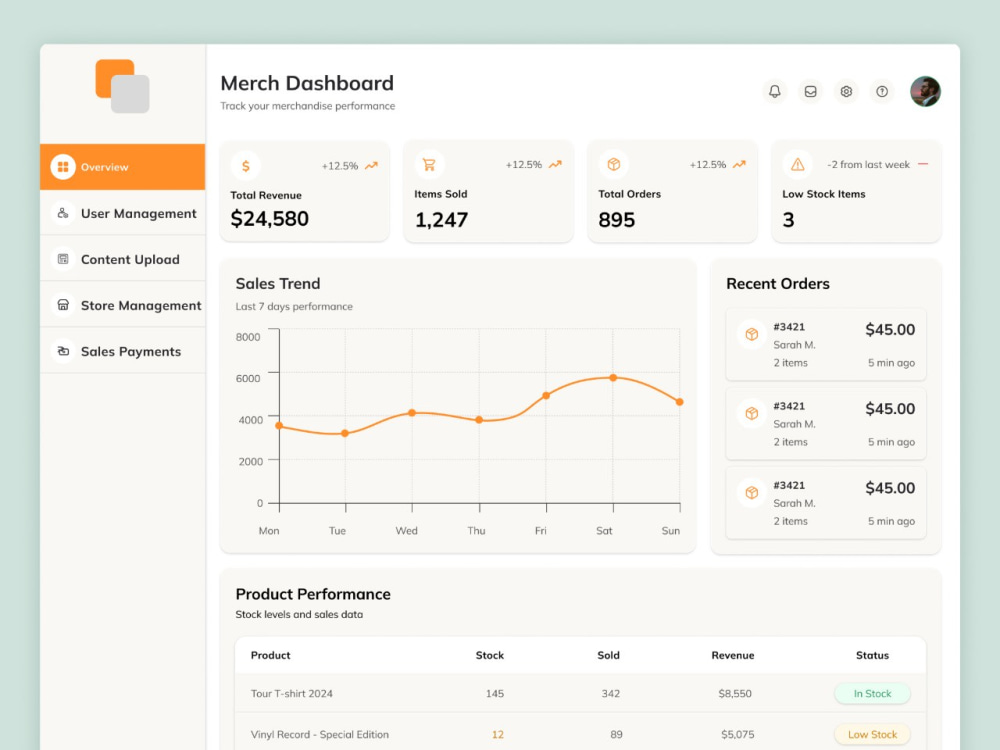1000x750 pixels.
Task: Sort by Stock column header
Action: [489, 655]
